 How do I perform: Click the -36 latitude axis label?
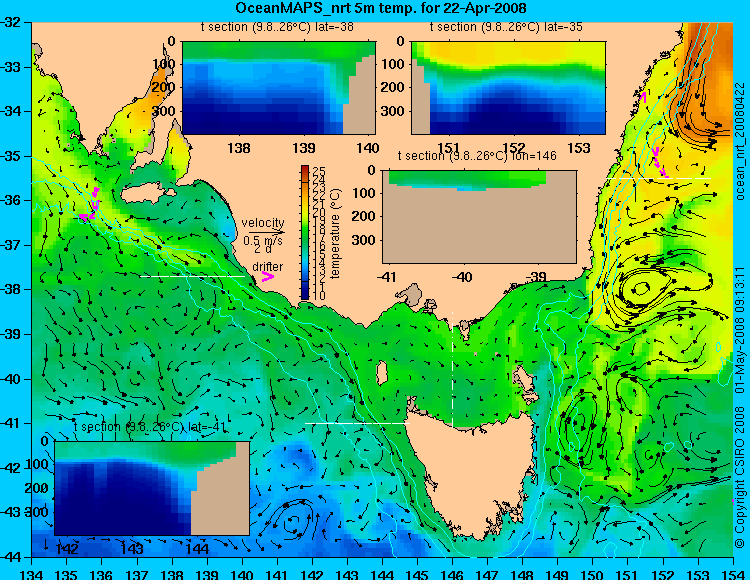(x=11, y=200)
